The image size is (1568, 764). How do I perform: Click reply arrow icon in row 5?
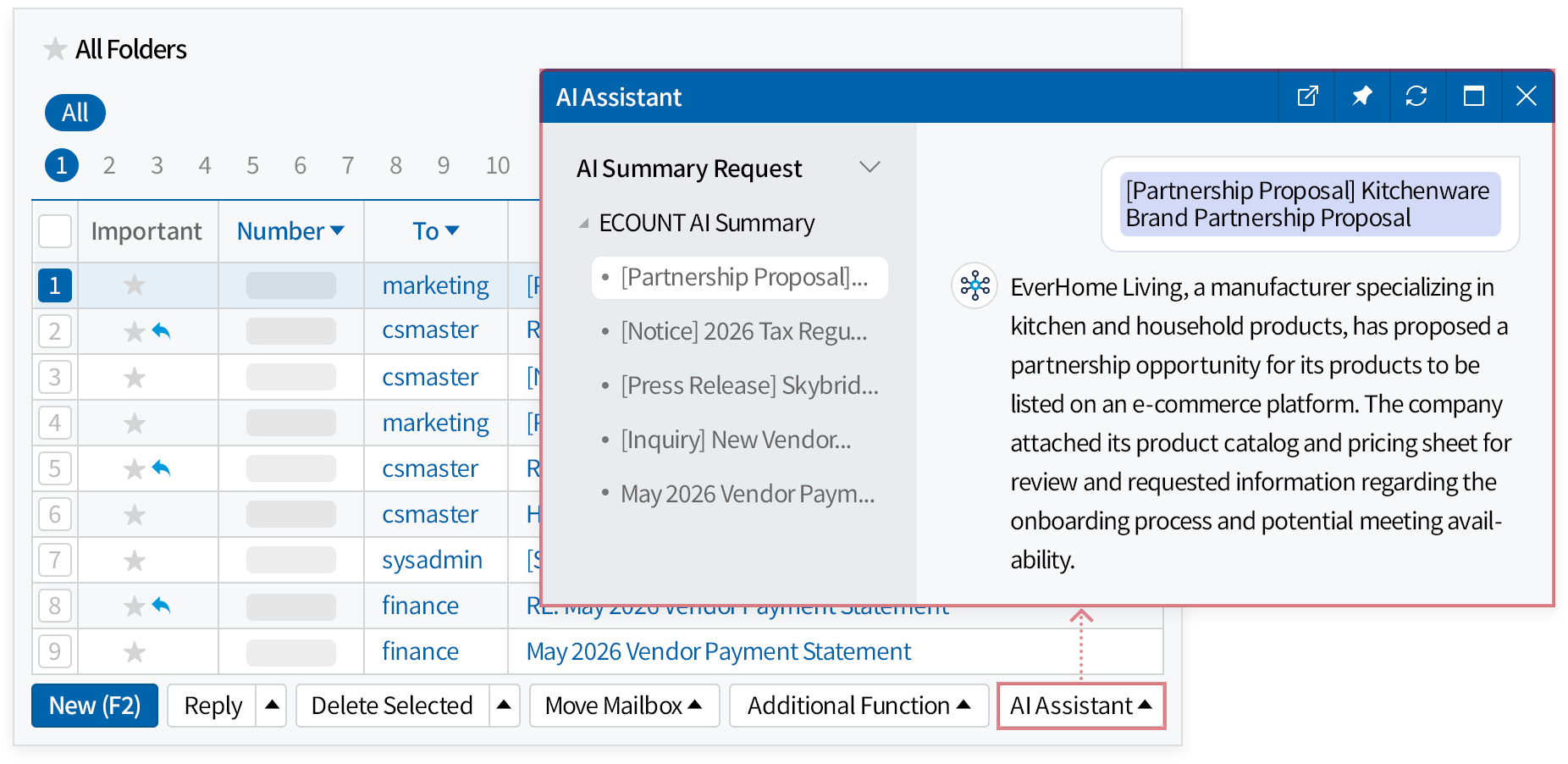click(x=161, y=468)
